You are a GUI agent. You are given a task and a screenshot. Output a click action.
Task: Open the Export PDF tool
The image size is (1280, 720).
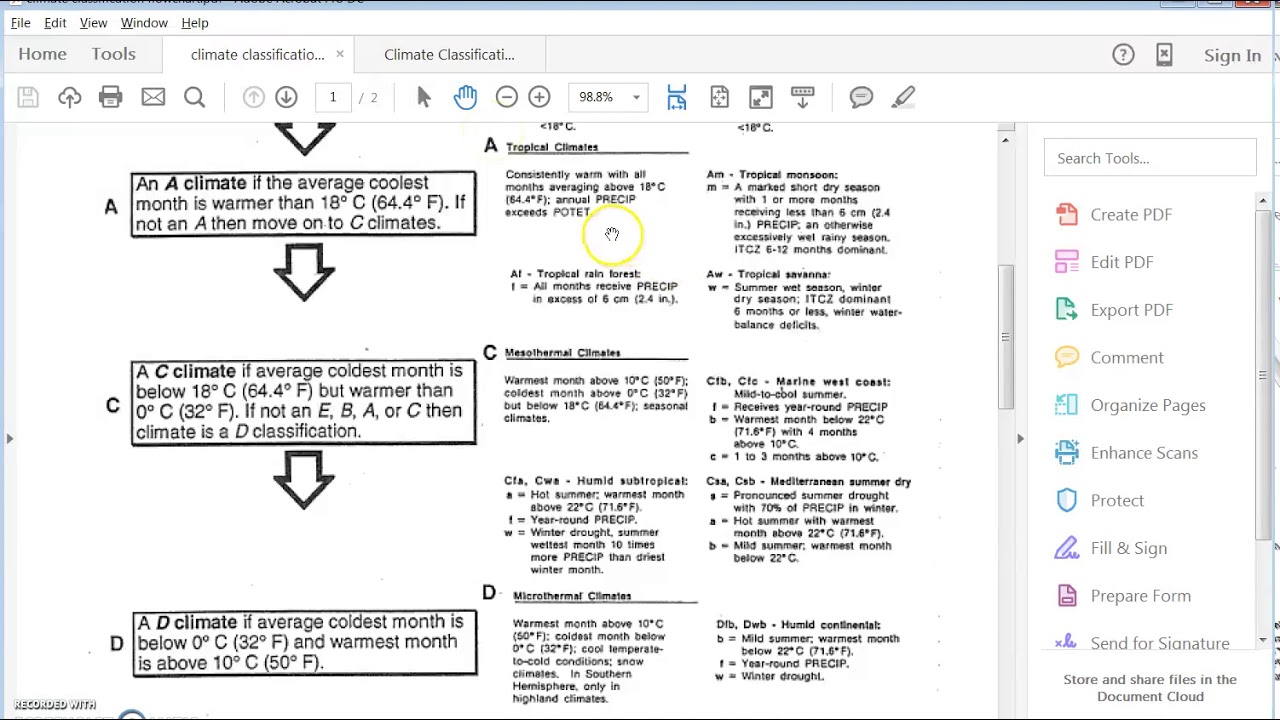point(1131,310)
